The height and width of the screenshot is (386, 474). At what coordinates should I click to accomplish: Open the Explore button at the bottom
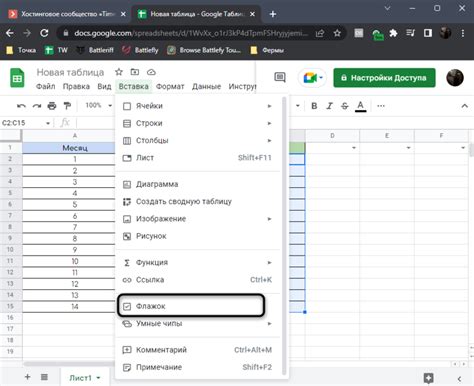point(428,378)
